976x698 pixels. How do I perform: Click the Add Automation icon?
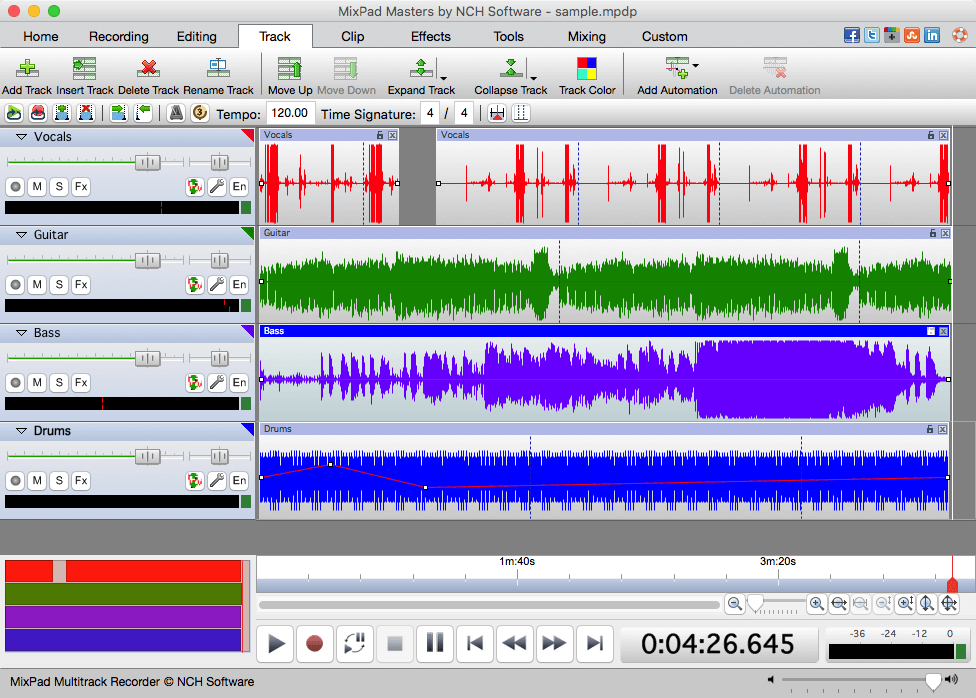(x=677, y=68)
